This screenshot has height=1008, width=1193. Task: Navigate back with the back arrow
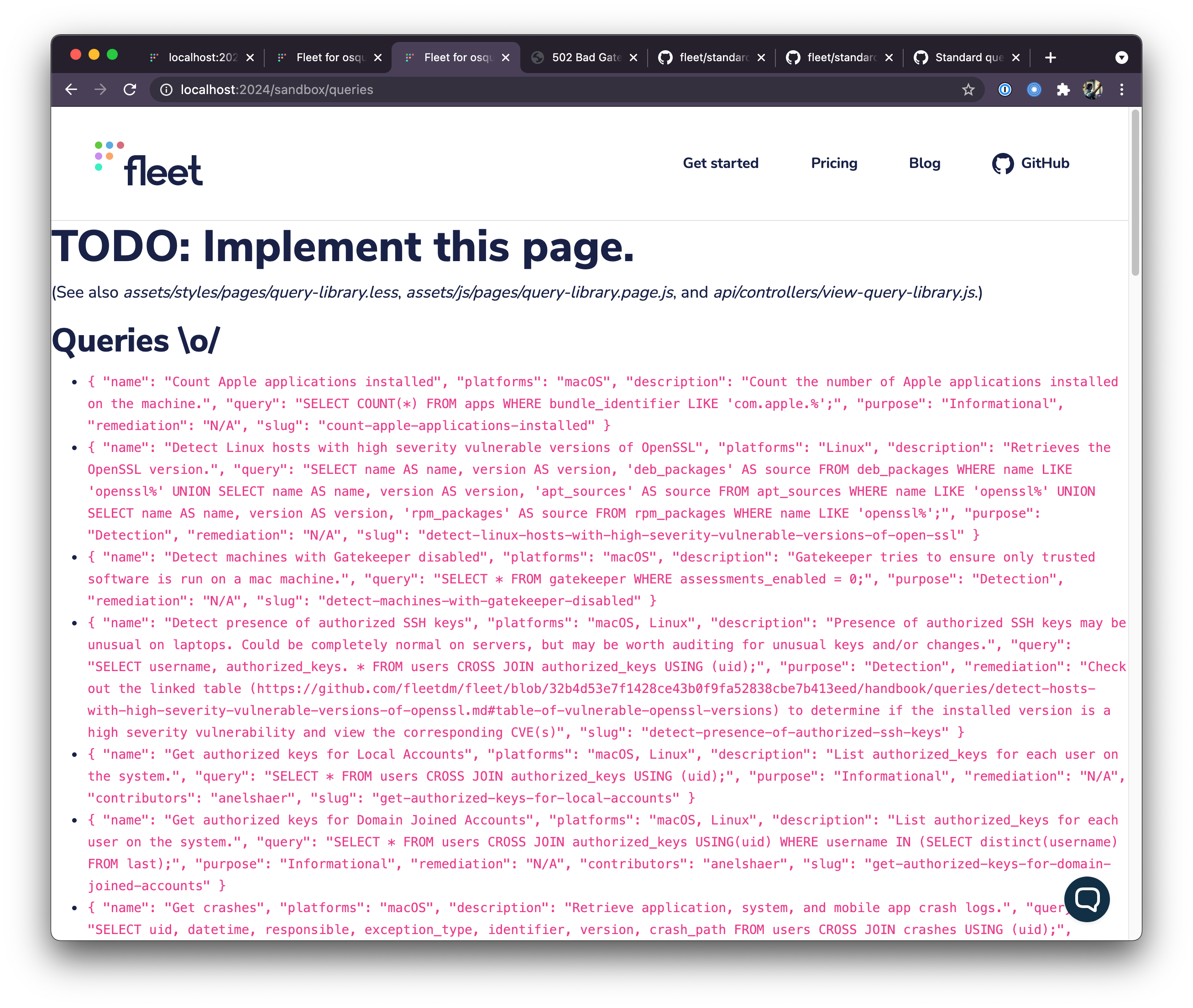coord(71,89)
